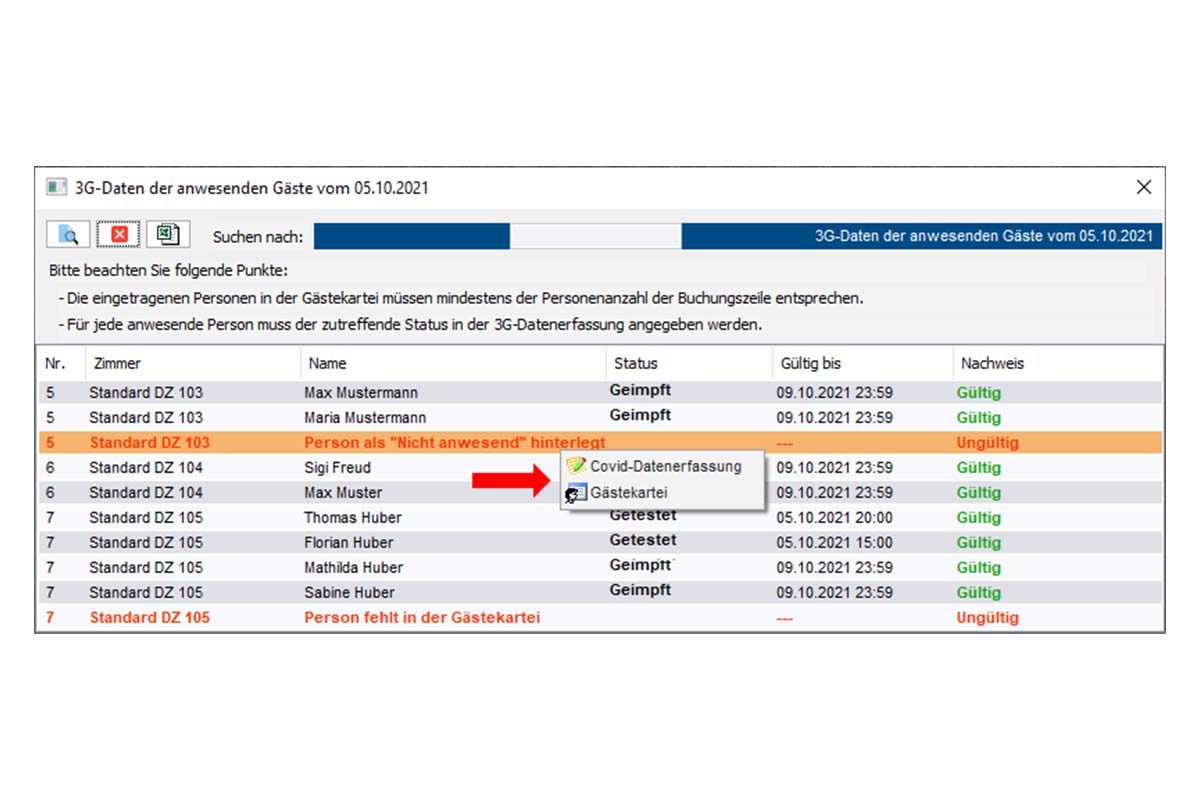Sort by the Zimmer column header
The height and width of the screenshot is (800, 1200).
pyautogui.click(x=117, y=363)
